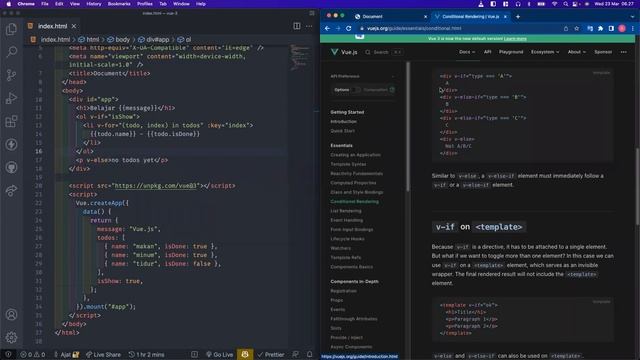The height and width of the screenshot is (360, 640).
Task: Select the index.html editor tab
Action: [x=52, y=26]
